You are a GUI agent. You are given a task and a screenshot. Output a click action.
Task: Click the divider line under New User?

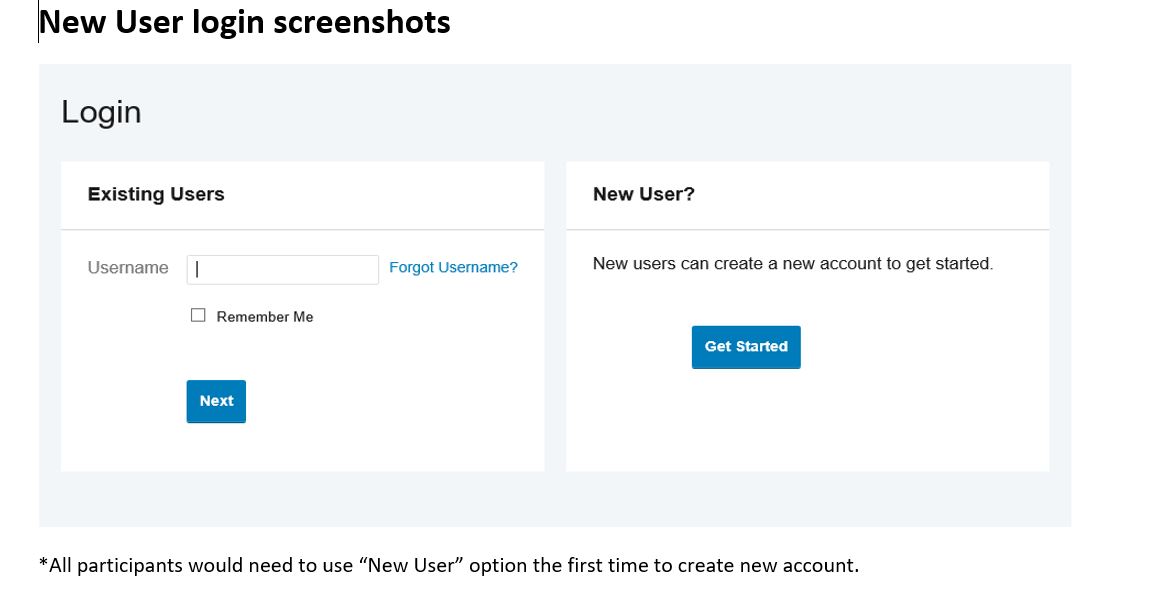coord(807,230)
